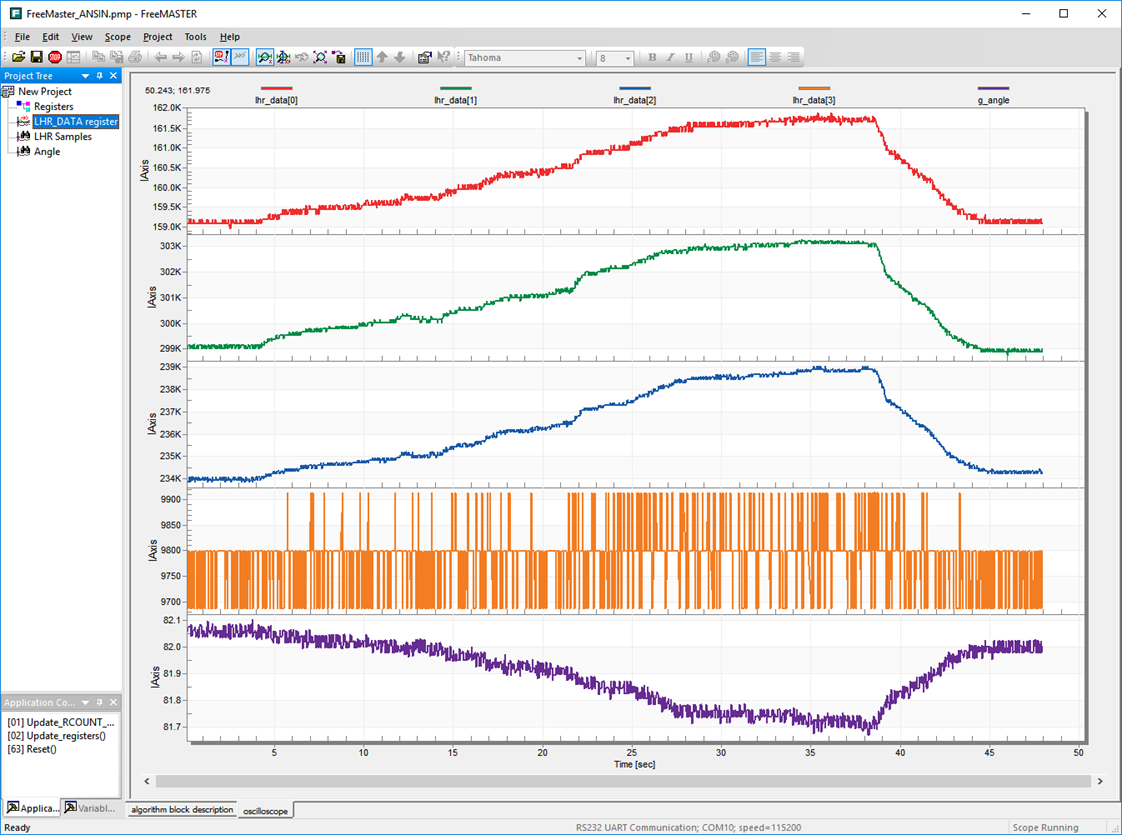The image size is (1122, 835).
Task: Click the Copy toolbar icon
Action: click(x=99, y=57)
